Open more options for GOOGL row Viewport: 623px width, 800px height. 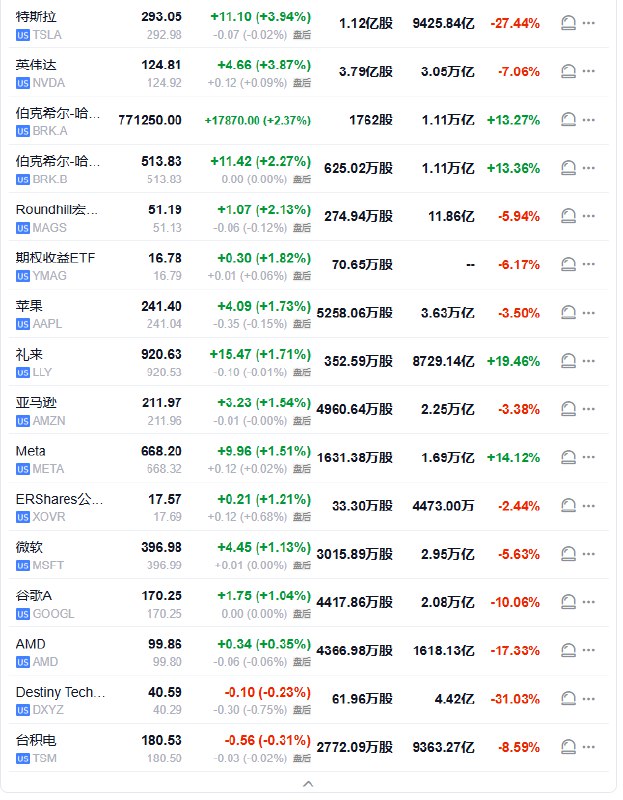589,603
